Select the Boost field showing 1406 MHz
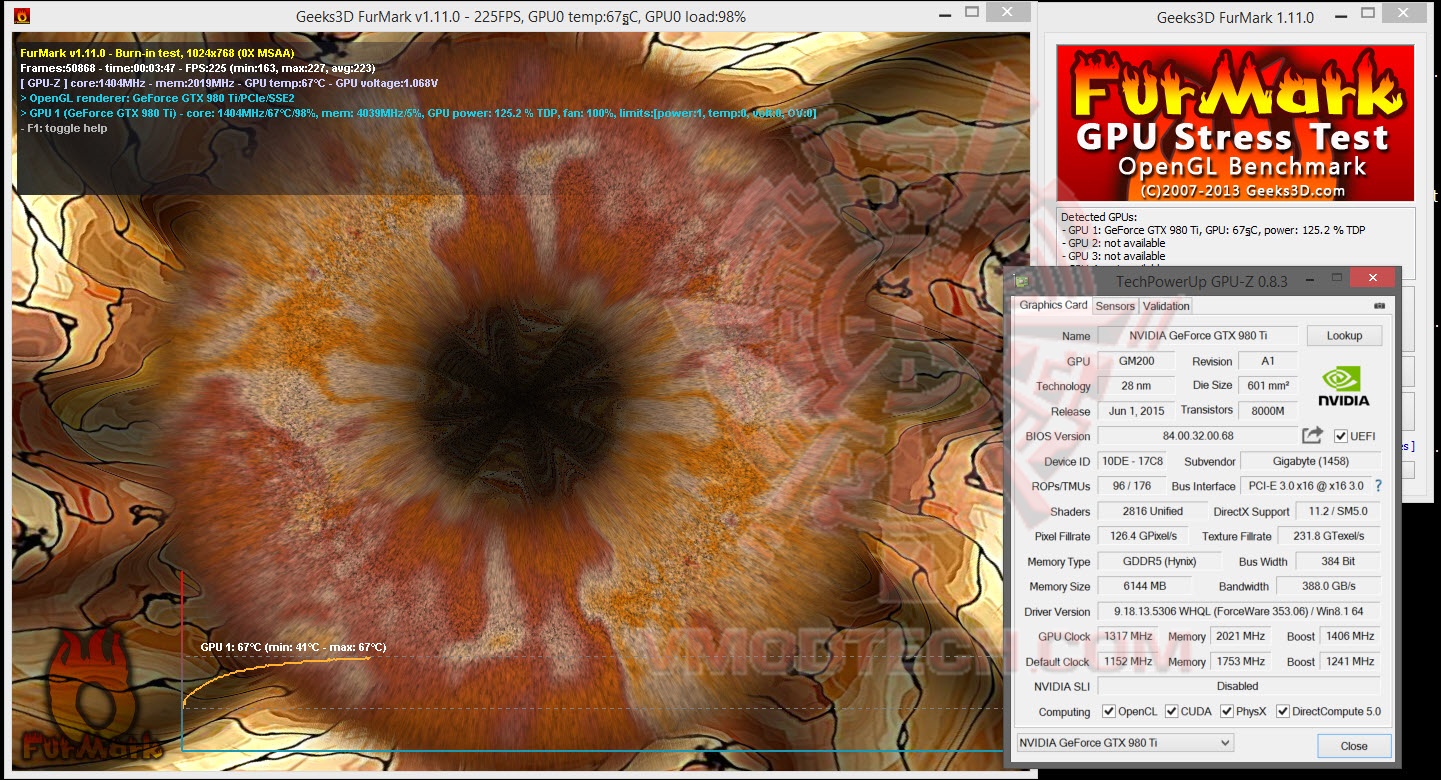The height and width of the screenshot is (780, 1441). 1350,636
